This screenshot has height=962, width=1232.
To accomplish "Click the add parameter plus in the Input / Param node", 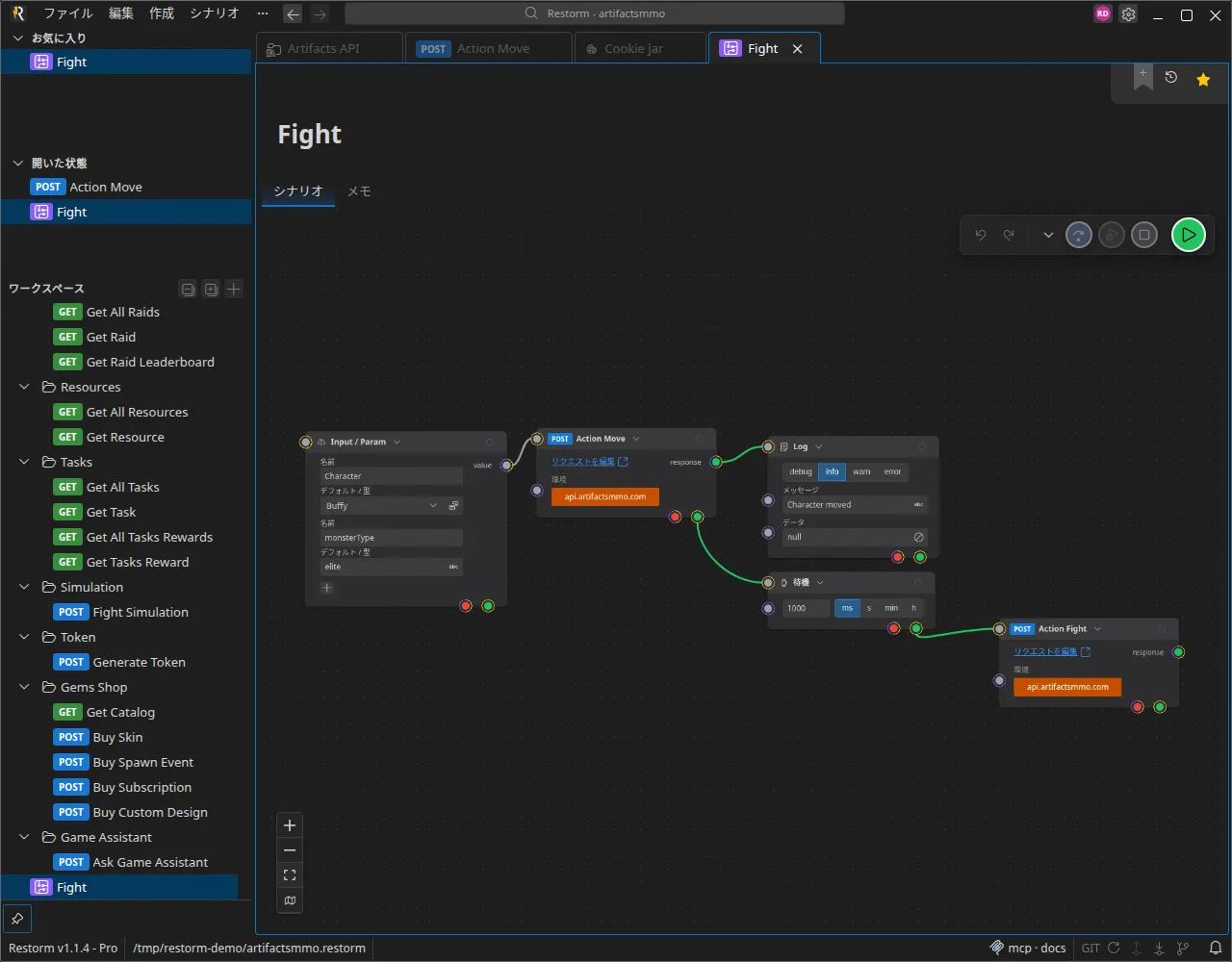I will click(327, 588).
